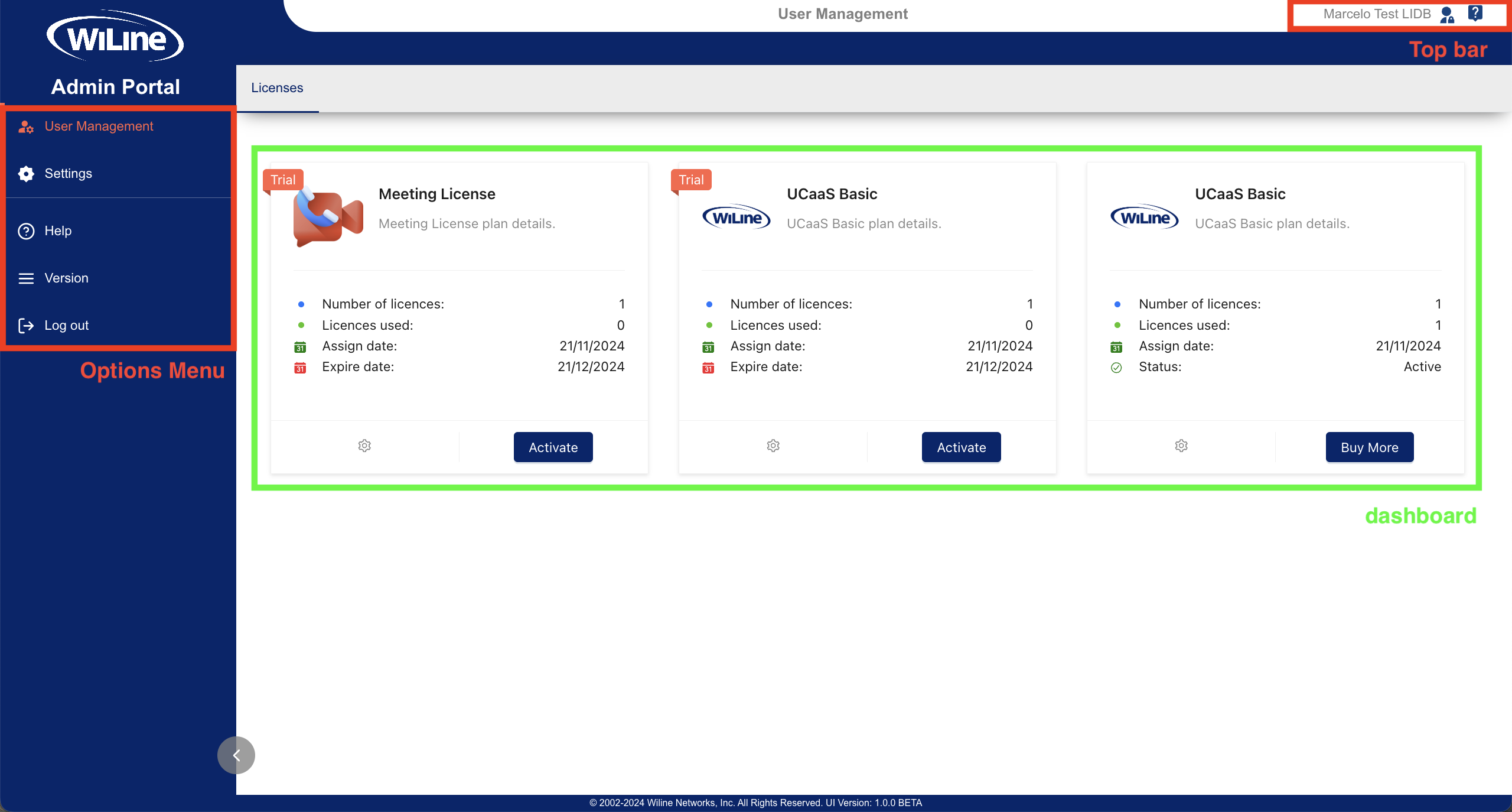This screenshot has width=1512, height=812.
Task: Click the Status Active value
Action: [x=1422, y=367]
